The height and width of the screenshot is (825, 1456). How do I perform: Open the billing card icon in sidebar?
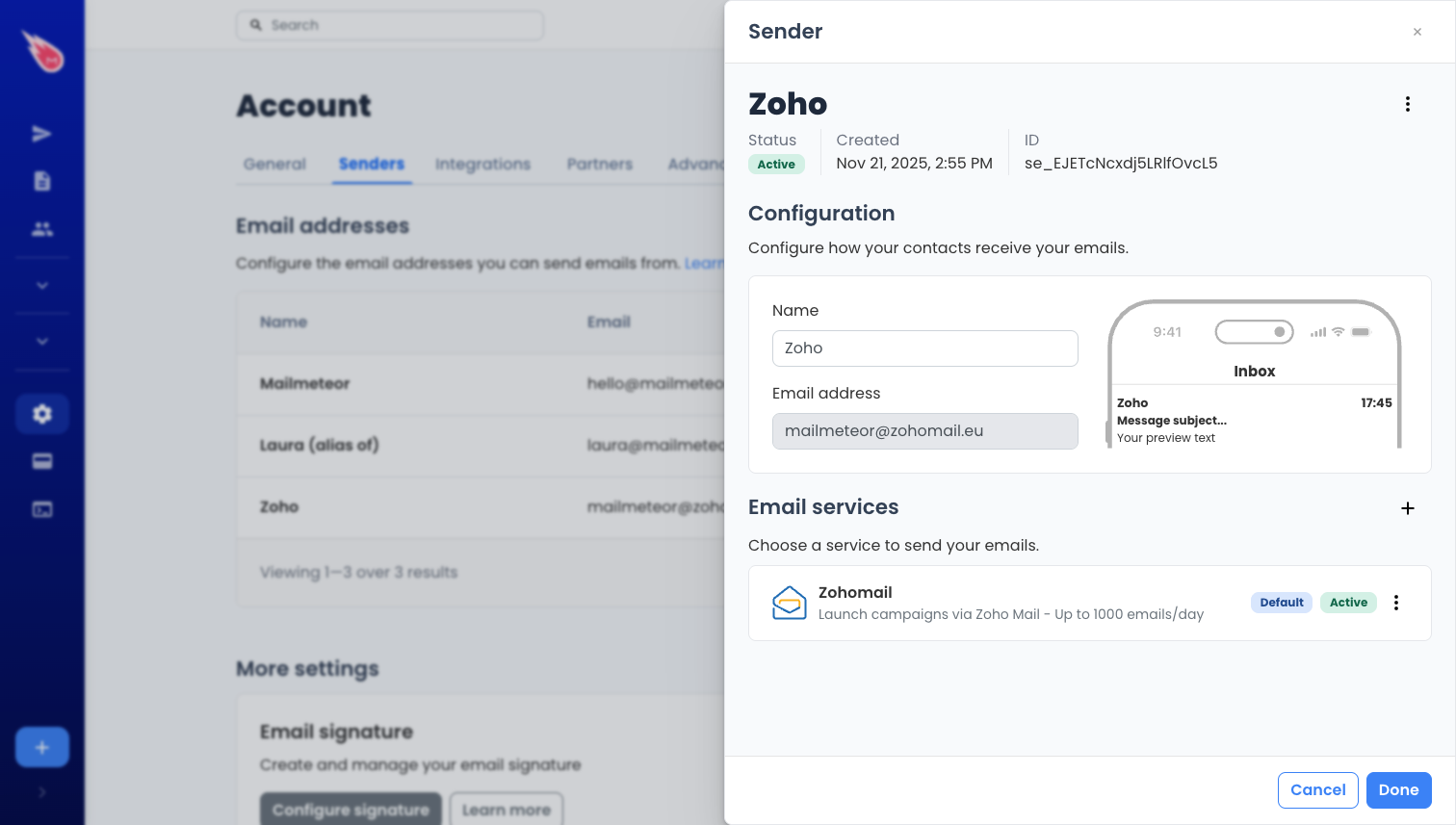[41, 461]
